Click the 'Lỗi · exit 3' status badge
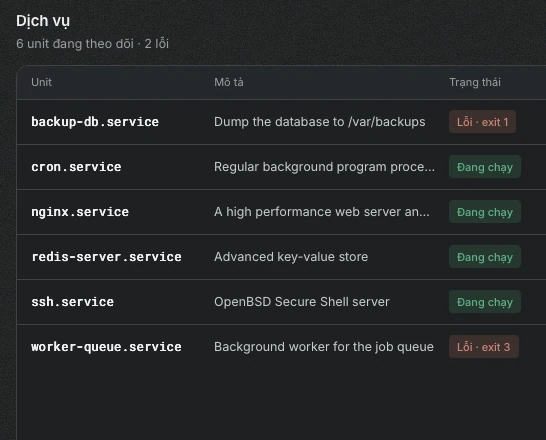Viewport: 546px width, 440px height. coord(484,347)
